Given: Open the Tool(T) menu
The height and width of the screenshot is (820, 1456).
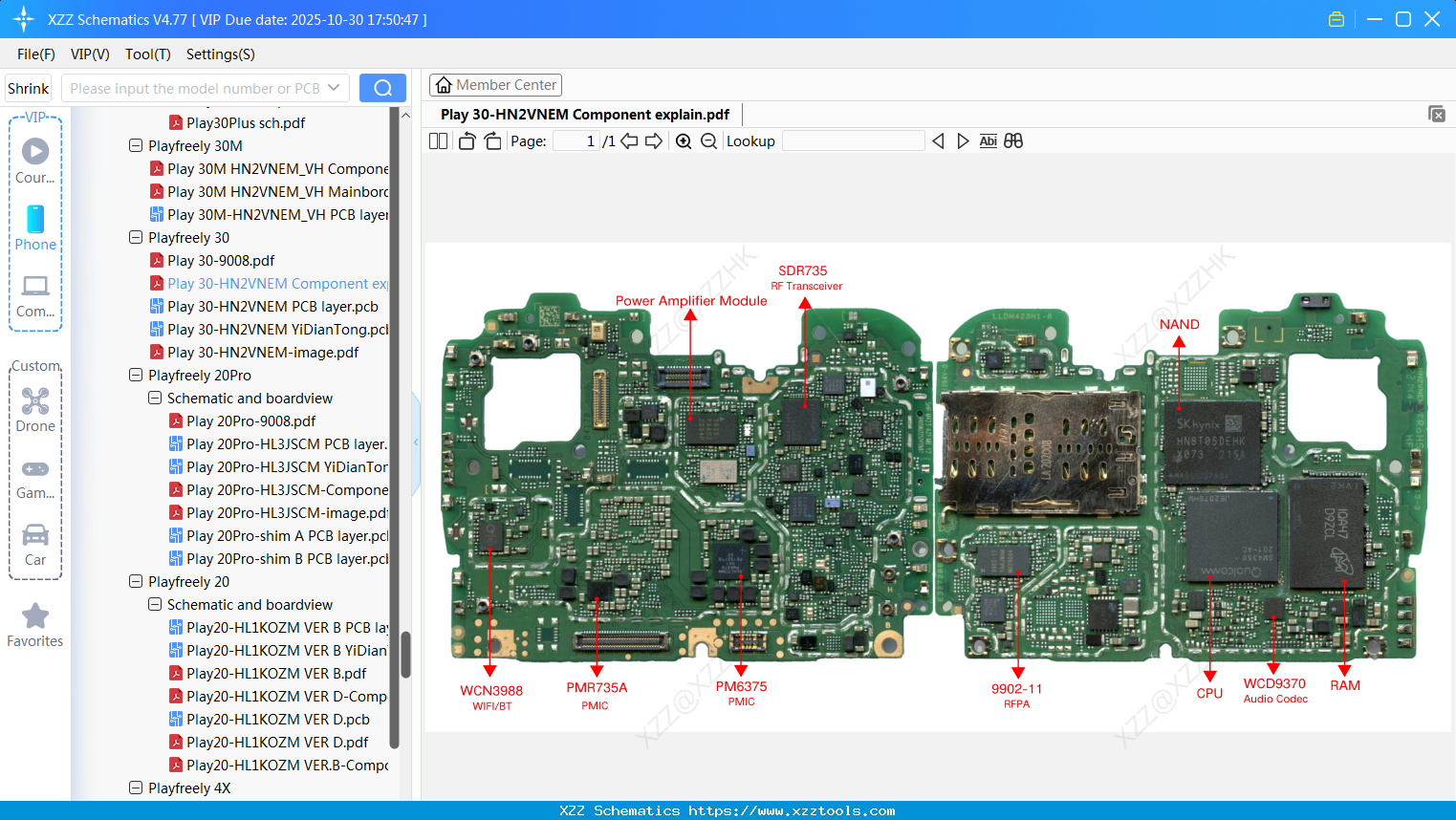Looking at the screenshot, I should click(148, 54).
